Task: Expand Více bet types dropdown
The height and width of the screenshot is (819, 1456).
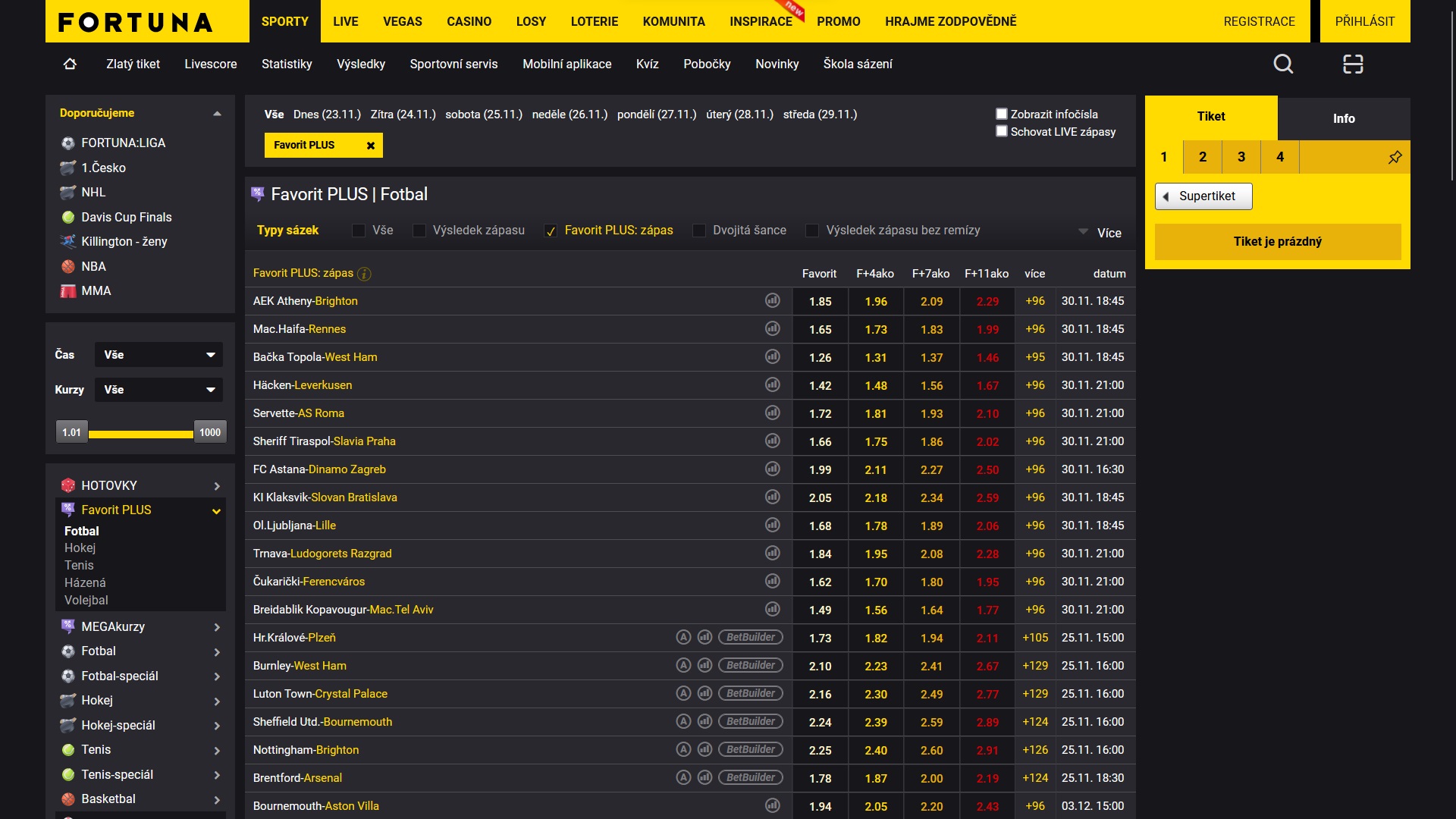Action: [1100, 233]
